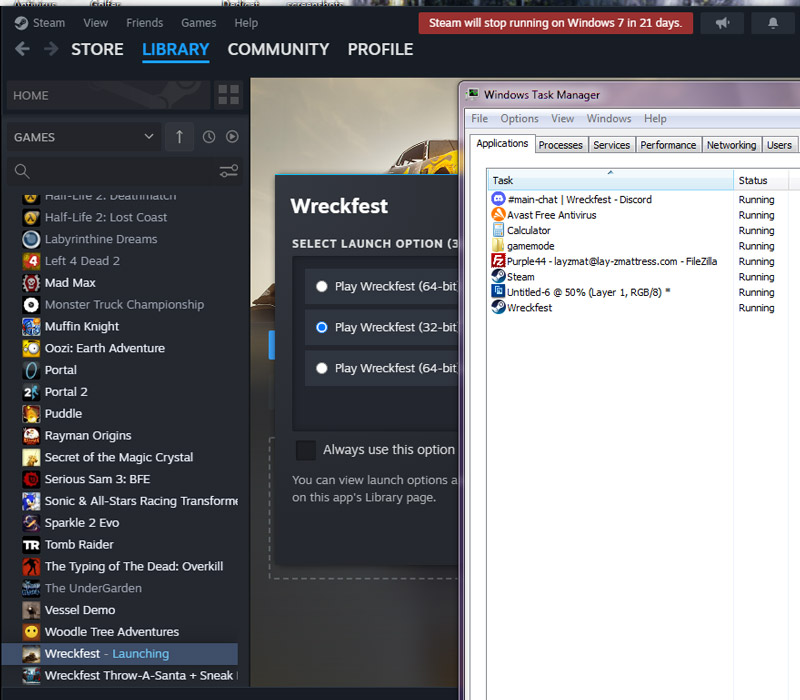800x700 pixels.
Task: Click the sort ascending arrow in library
Action: click(x=179, y=137)
